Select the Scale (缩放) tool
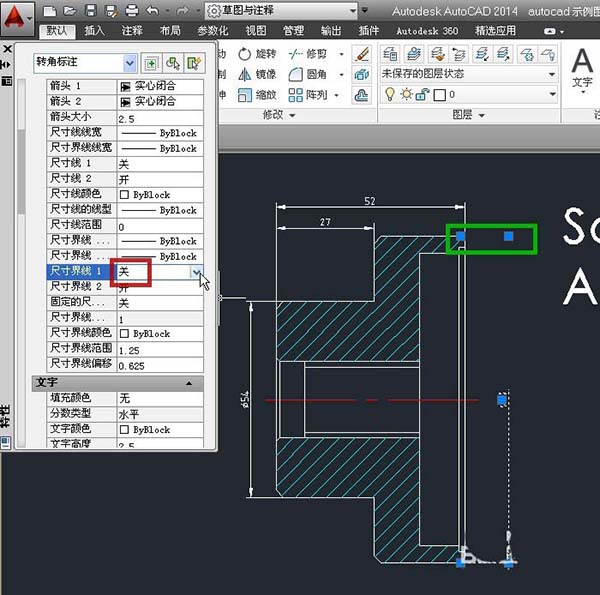This screenshot has width=600, height=595. click(257, 95)
